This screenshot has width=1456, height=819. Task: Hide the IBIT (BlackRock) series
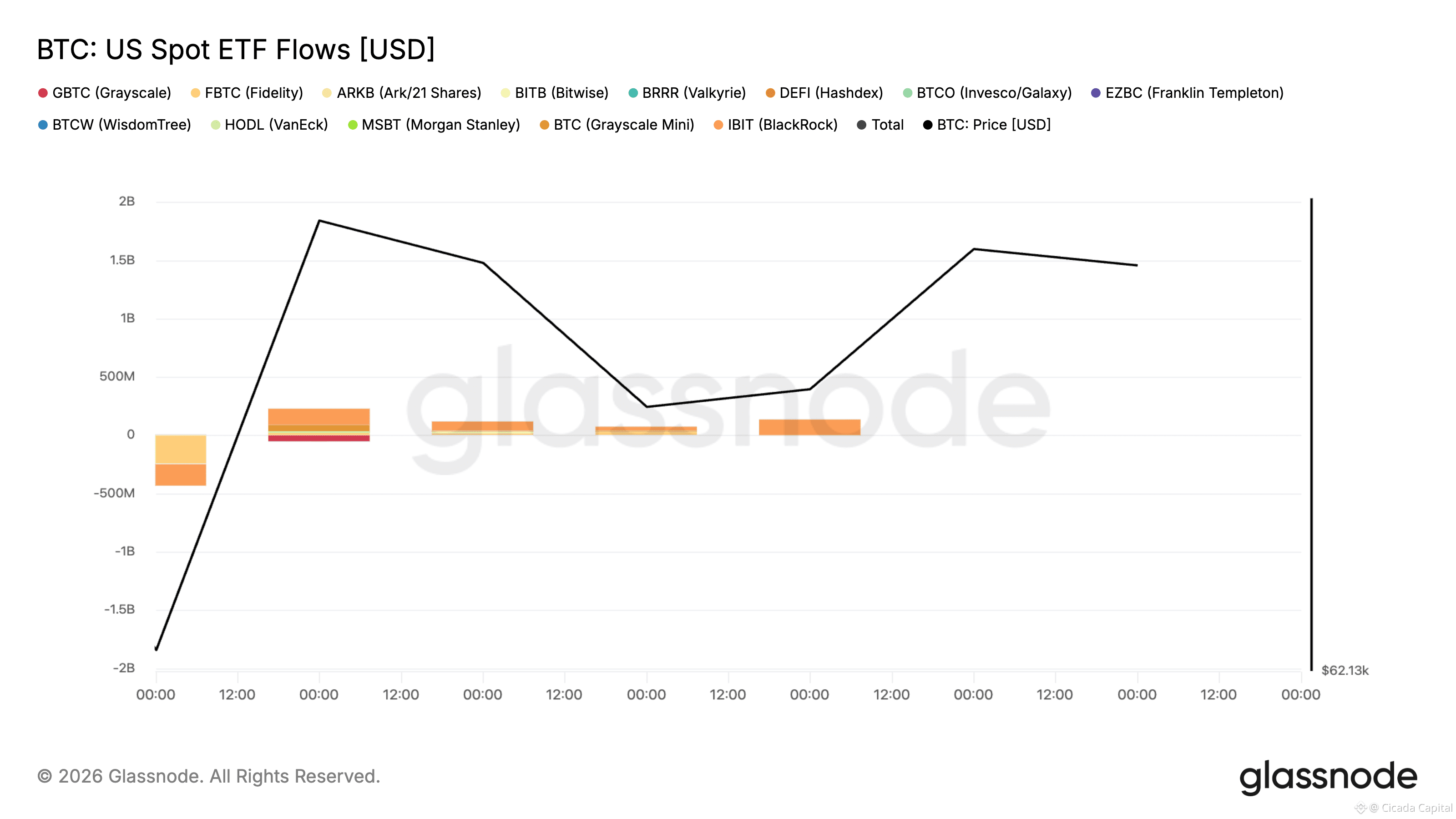[775, 125]
